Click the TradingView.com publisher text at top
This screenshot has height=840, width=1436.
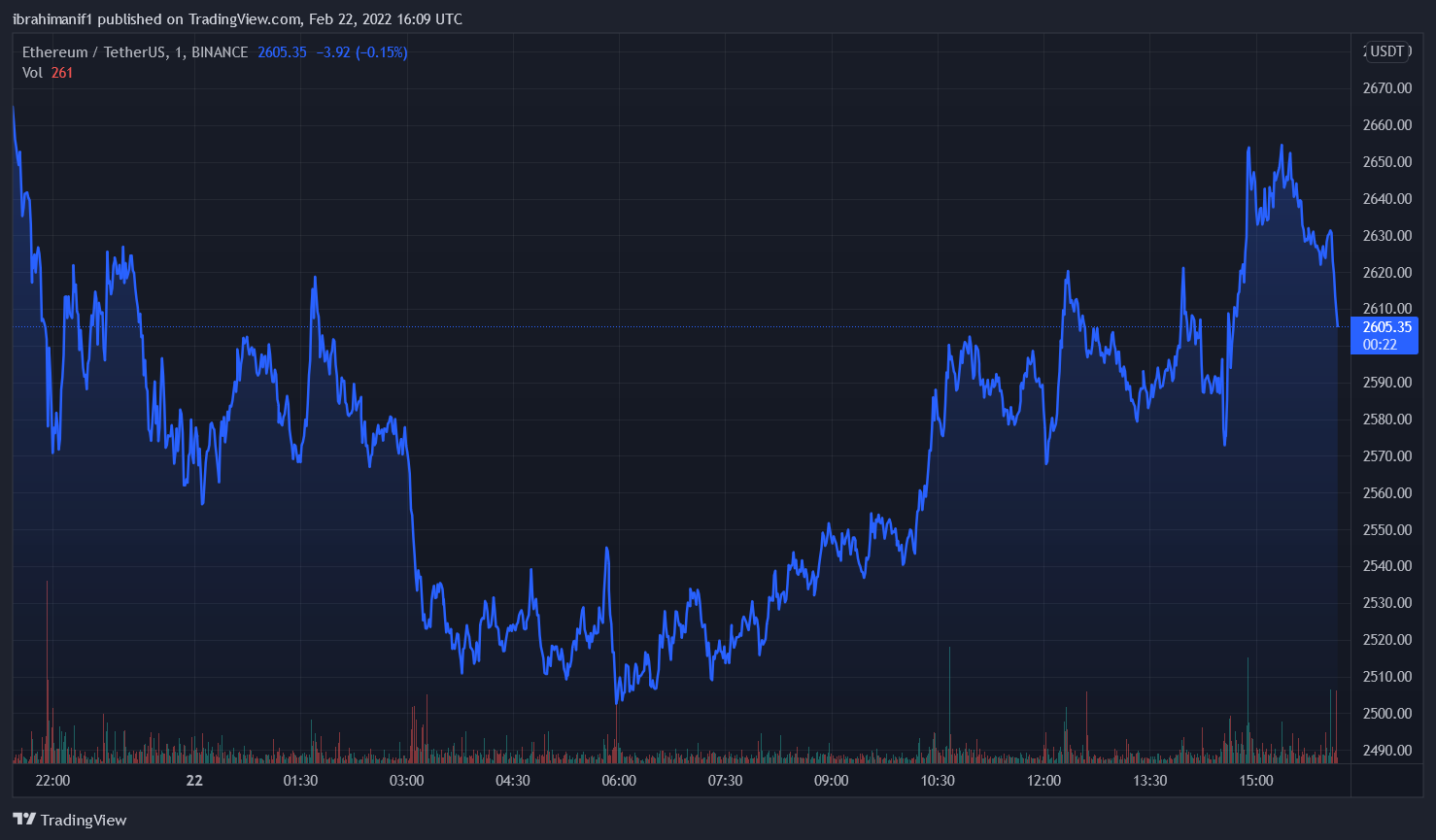click(x=244, y=19)
